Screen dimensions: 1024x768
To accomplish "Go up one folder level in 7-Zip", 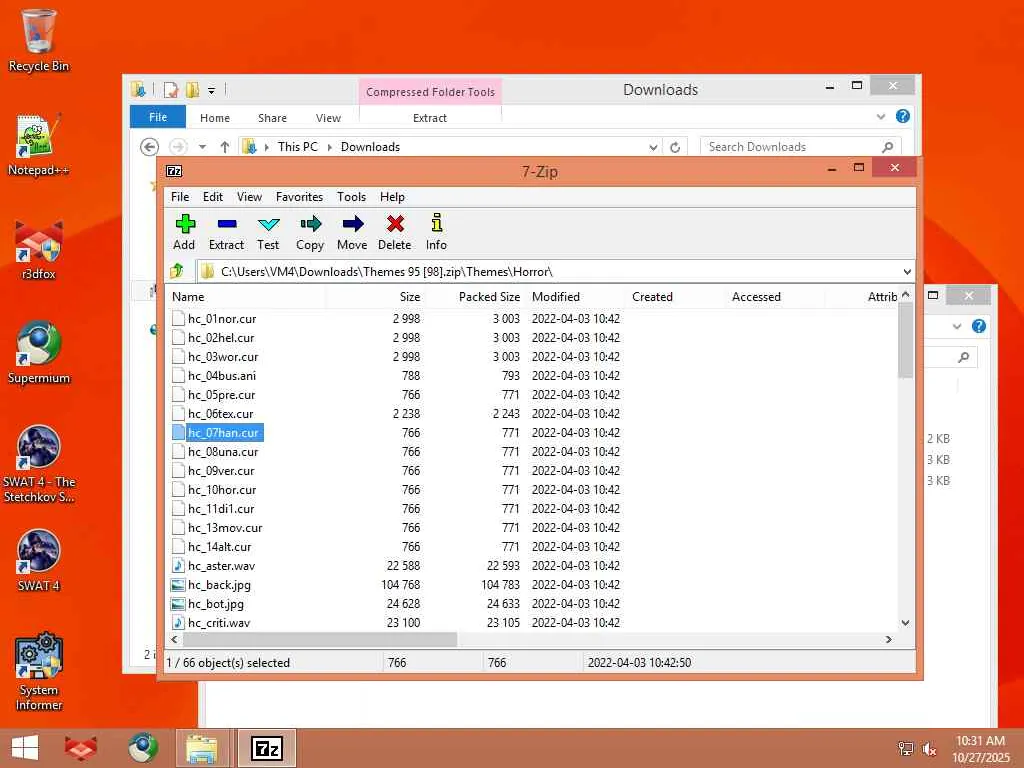I will 177,270.
